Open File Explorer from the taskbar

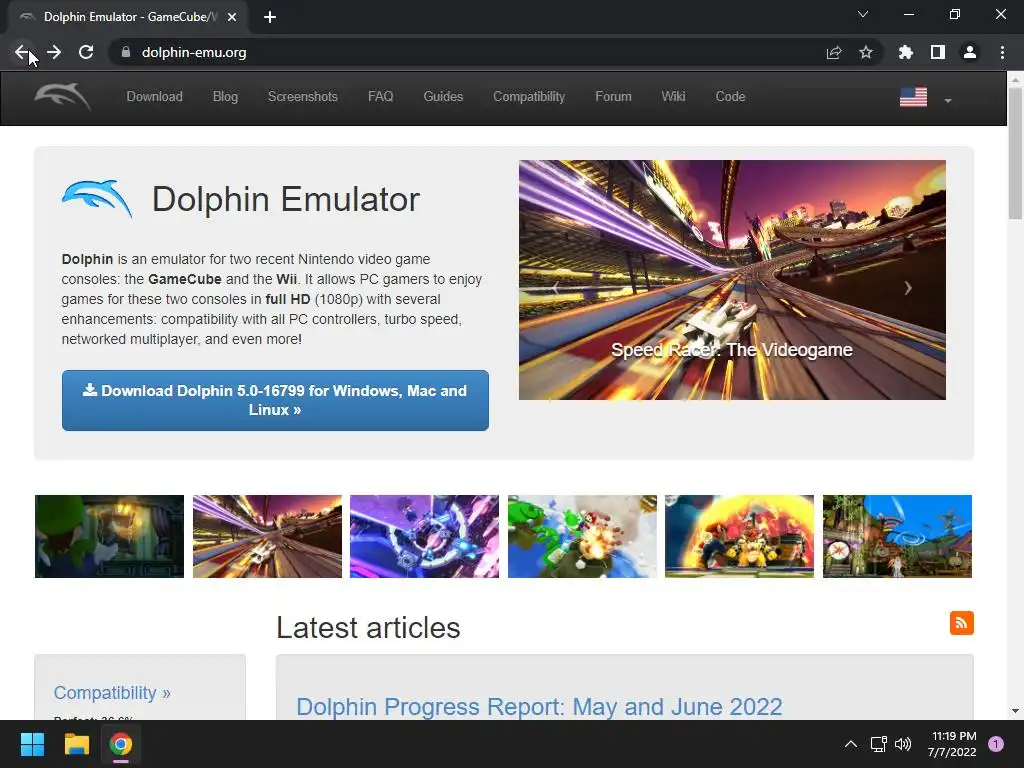click(76, 744)
